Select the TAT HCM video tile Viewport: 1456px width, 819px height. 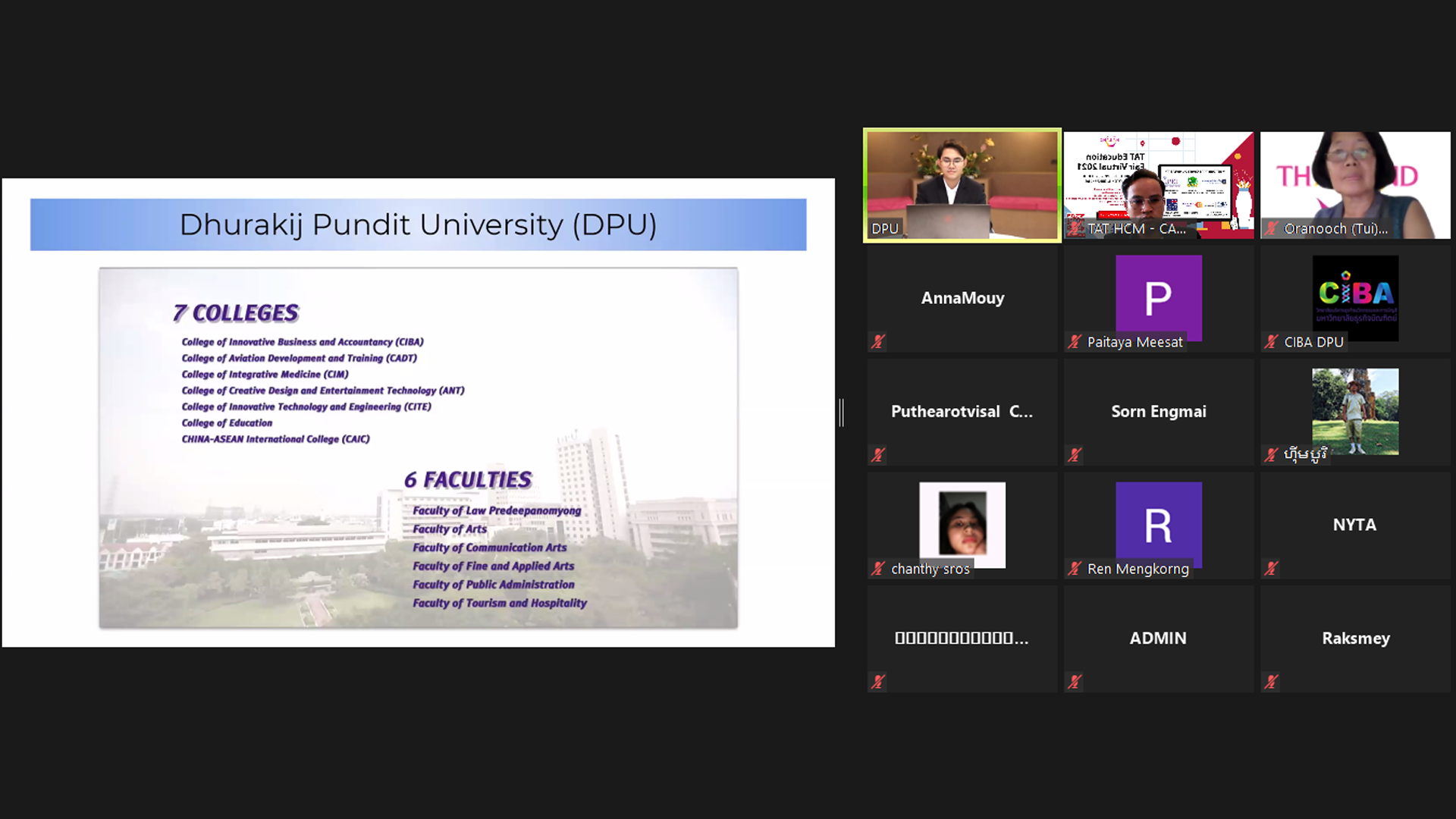click(1158, 185)
